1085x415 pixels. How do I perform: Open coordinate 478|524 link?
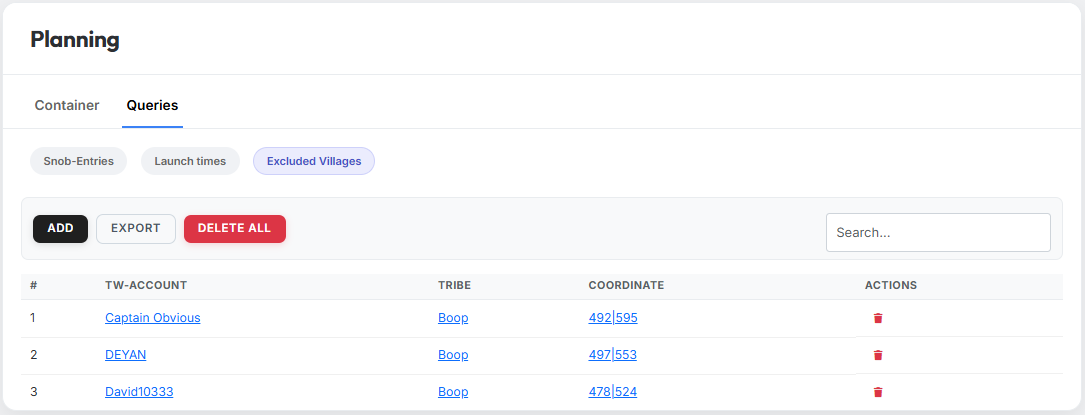(x=613, y=392)
